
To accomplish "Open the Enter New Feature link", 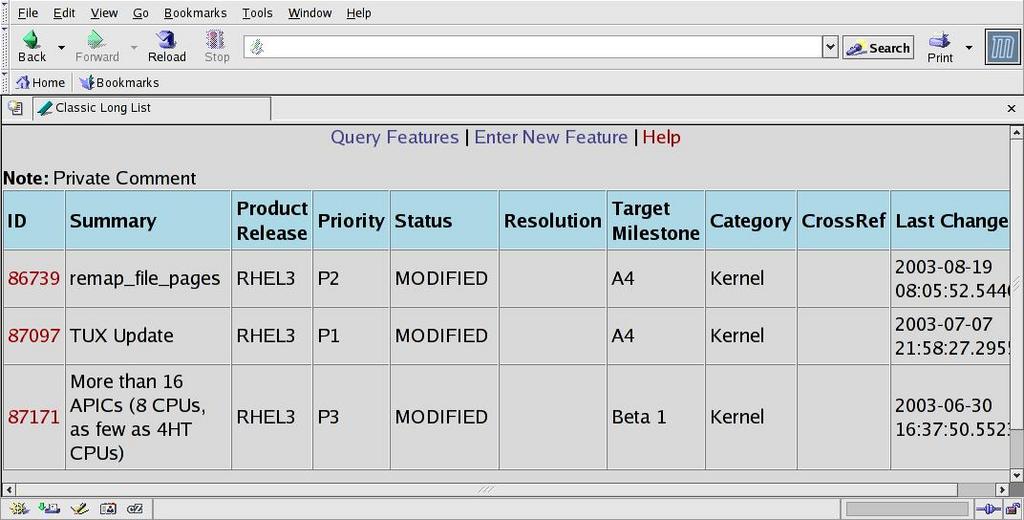I will pyautogui.click(x=550, y=137).
